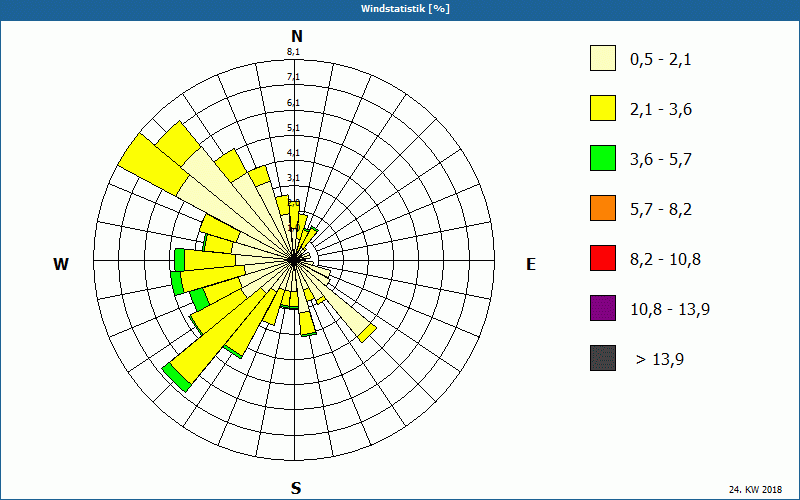Image resolution: width=800 pixels, height=500 pixels.
Task: Click the "24. KW 2018" date label
Action: point(755,490)
